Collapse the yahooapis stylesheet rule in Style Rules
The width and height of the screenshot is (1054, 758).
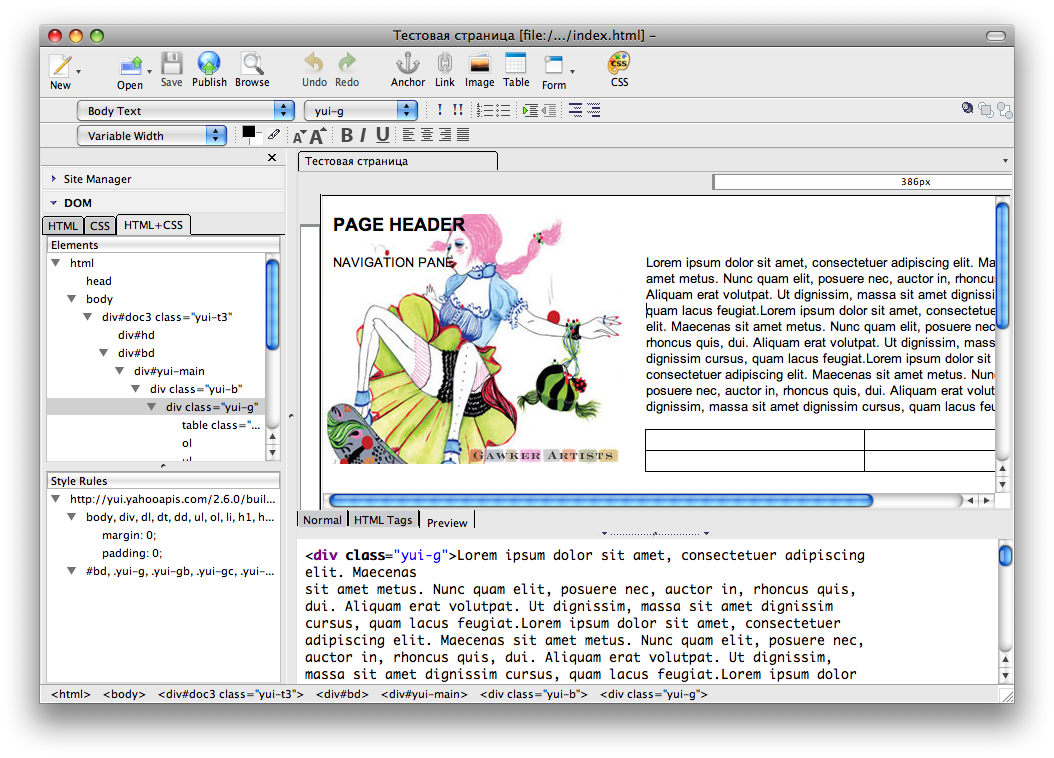(56, 499)
